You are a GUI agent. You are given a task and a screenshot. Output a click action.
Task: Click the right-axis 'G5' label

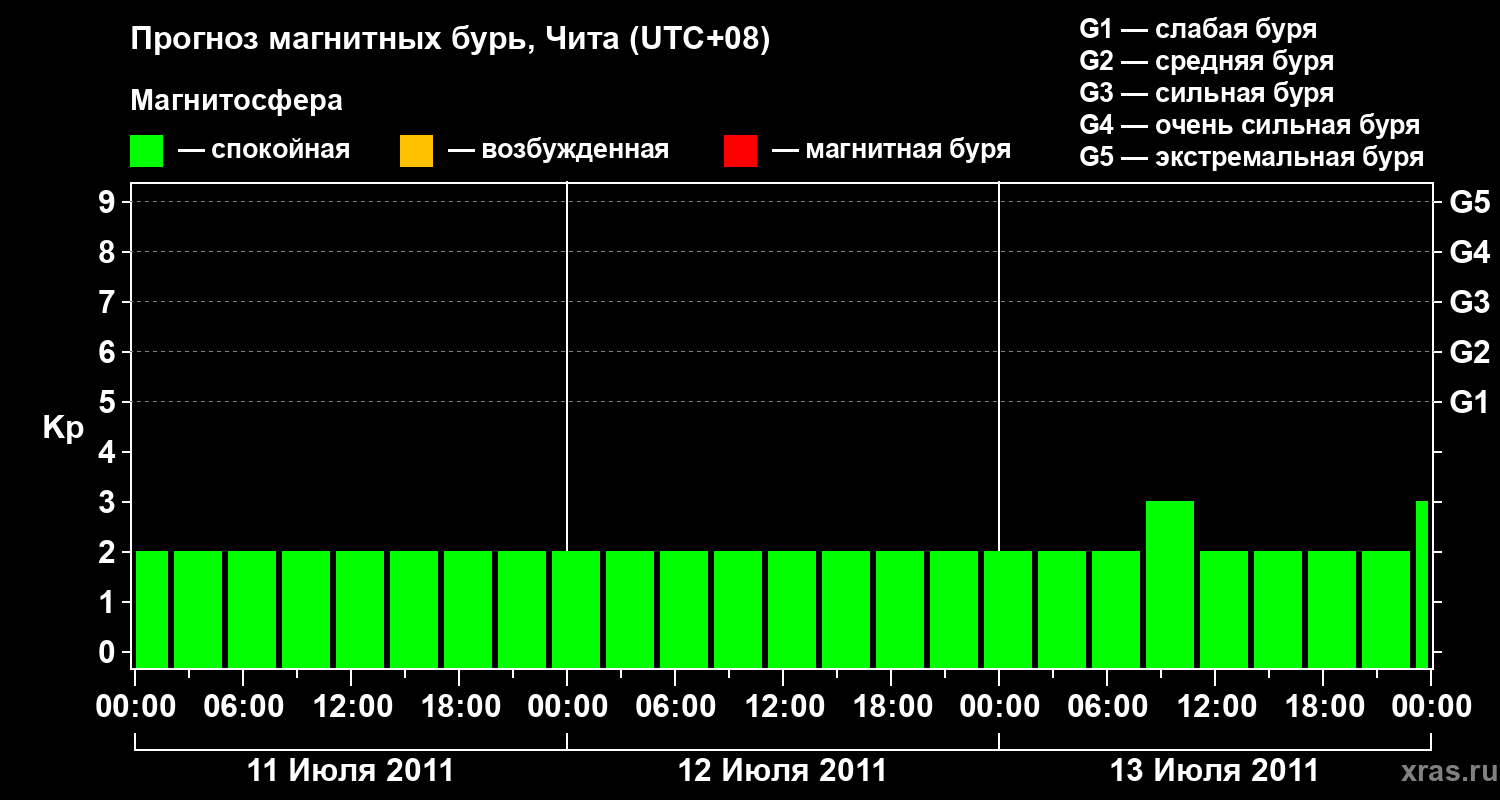(x=1469, y=203)
